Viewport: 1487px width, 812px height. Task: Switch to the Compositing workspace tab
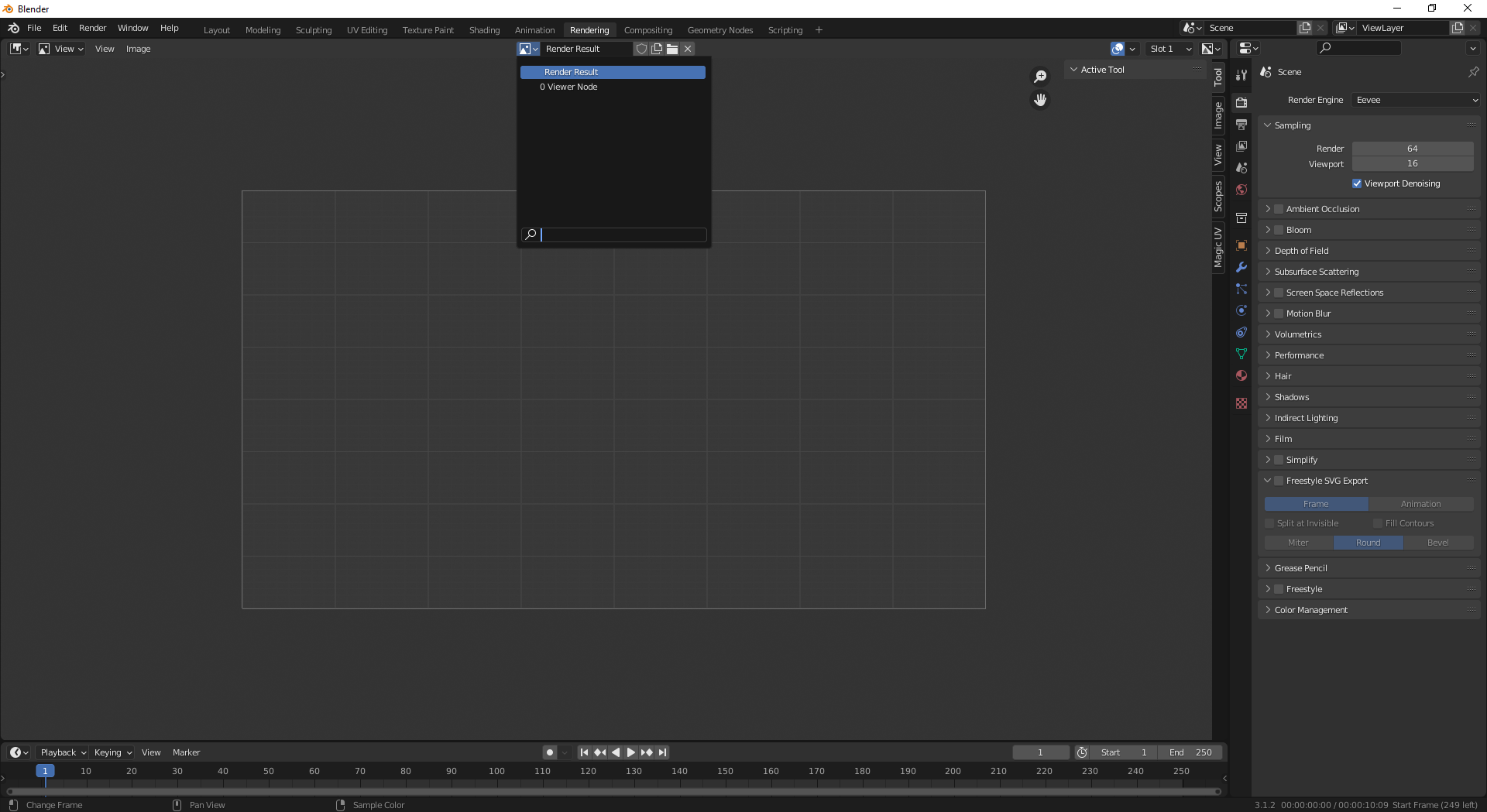click(x=648, y=30)
